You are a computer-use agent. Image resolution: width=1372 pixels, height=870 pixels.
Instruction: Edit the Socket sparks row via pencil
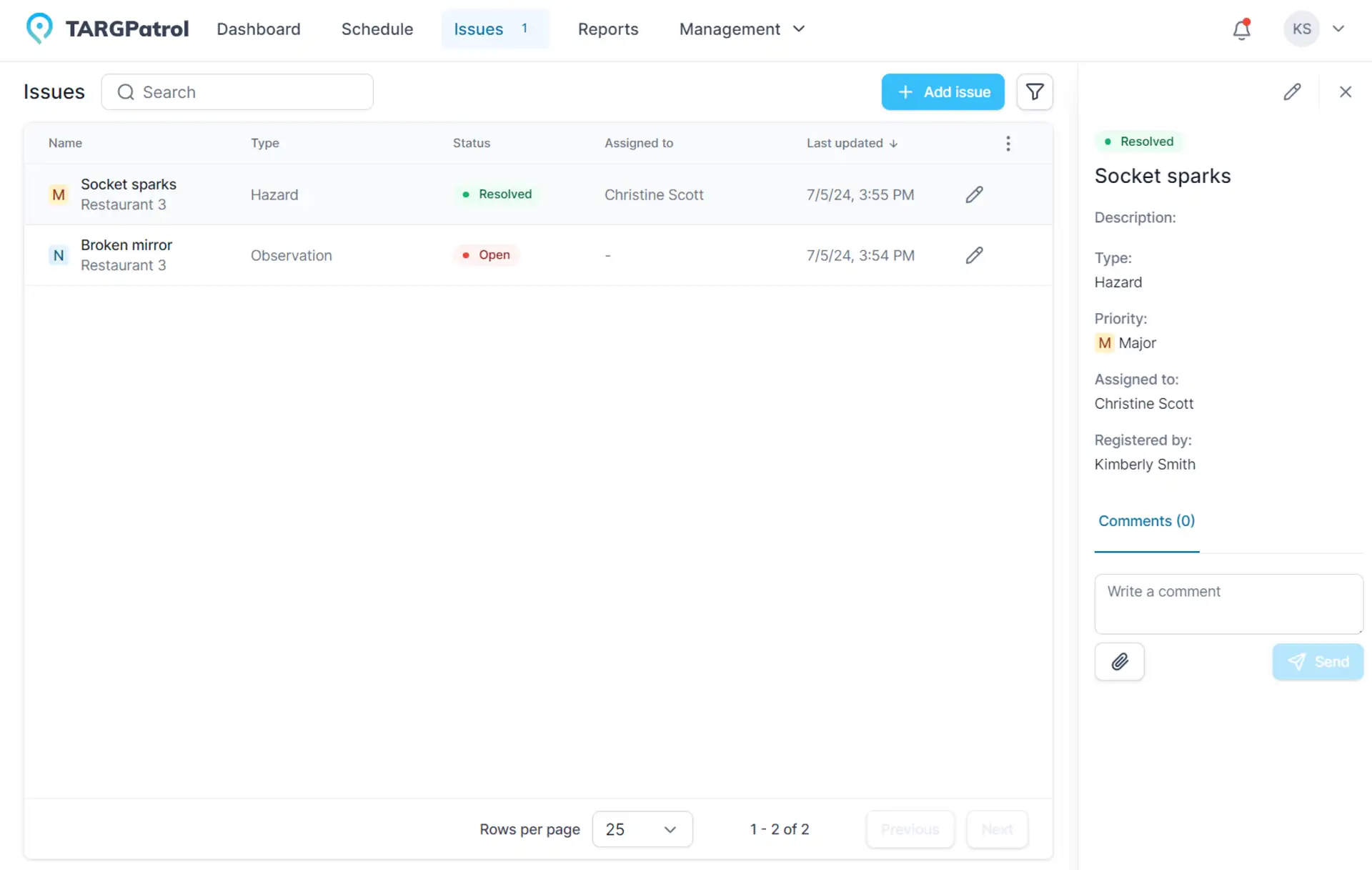point(974,194)
